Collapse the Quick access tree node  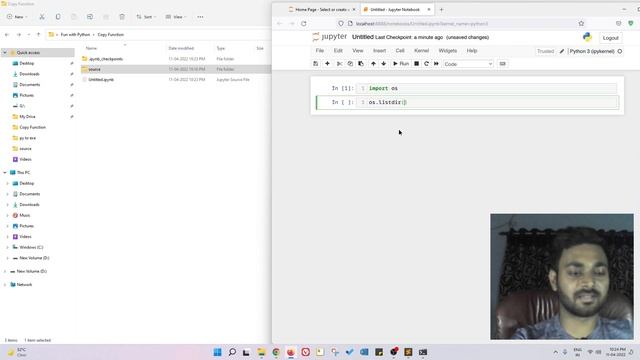5,53
